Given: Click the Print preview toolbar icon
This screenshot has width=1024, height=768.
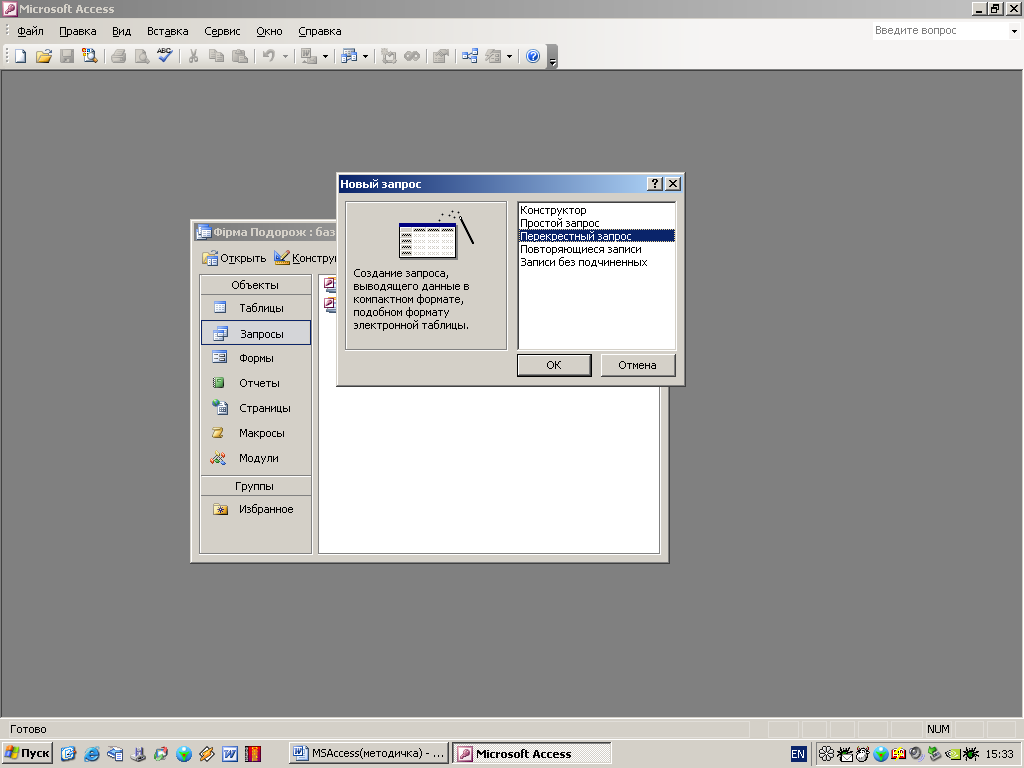Looking at the screenshot, I should [141, 57].
